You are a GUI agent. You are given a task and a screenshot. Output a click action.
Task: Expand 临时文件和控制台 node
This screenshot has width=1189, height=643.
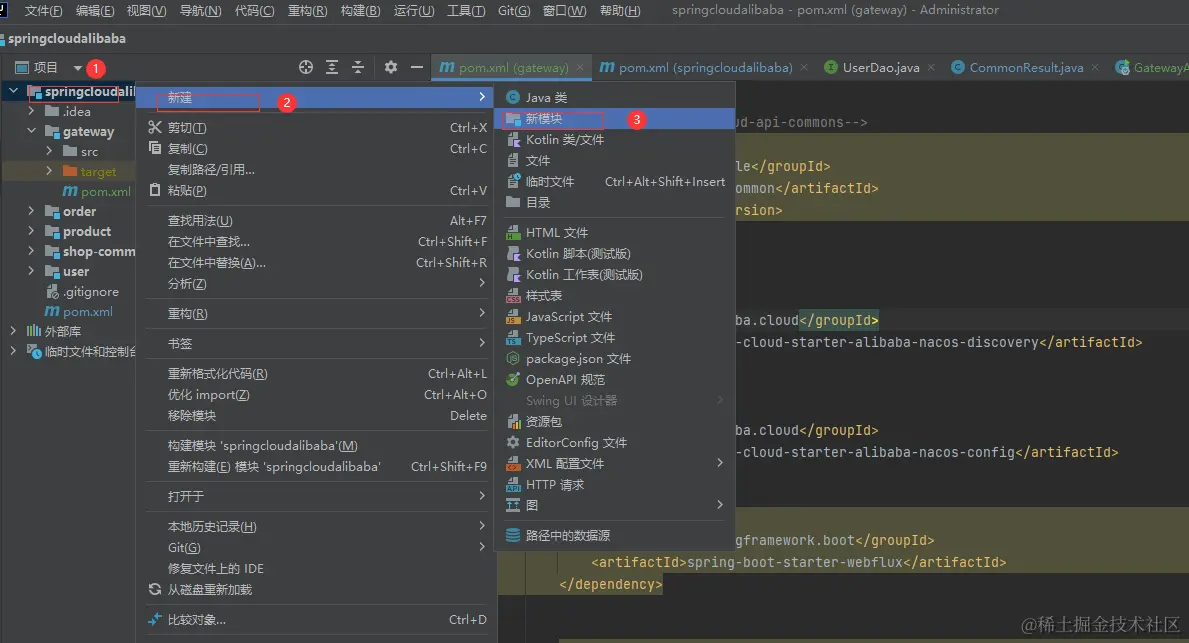pos(14,351)
